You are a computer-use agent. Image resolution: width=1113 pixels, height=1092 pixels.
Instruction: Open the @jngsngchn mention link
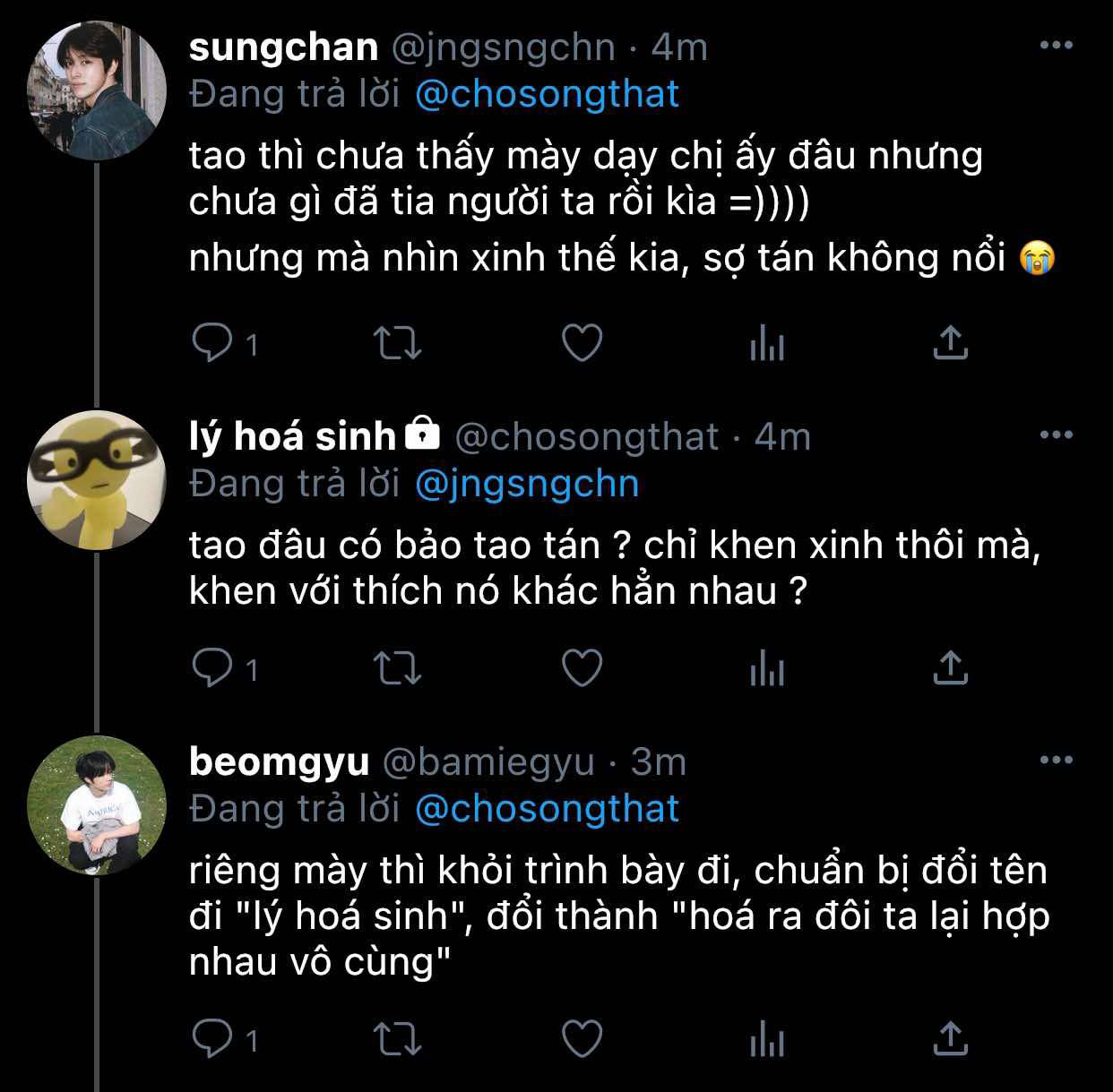click(x=527, y=484)
